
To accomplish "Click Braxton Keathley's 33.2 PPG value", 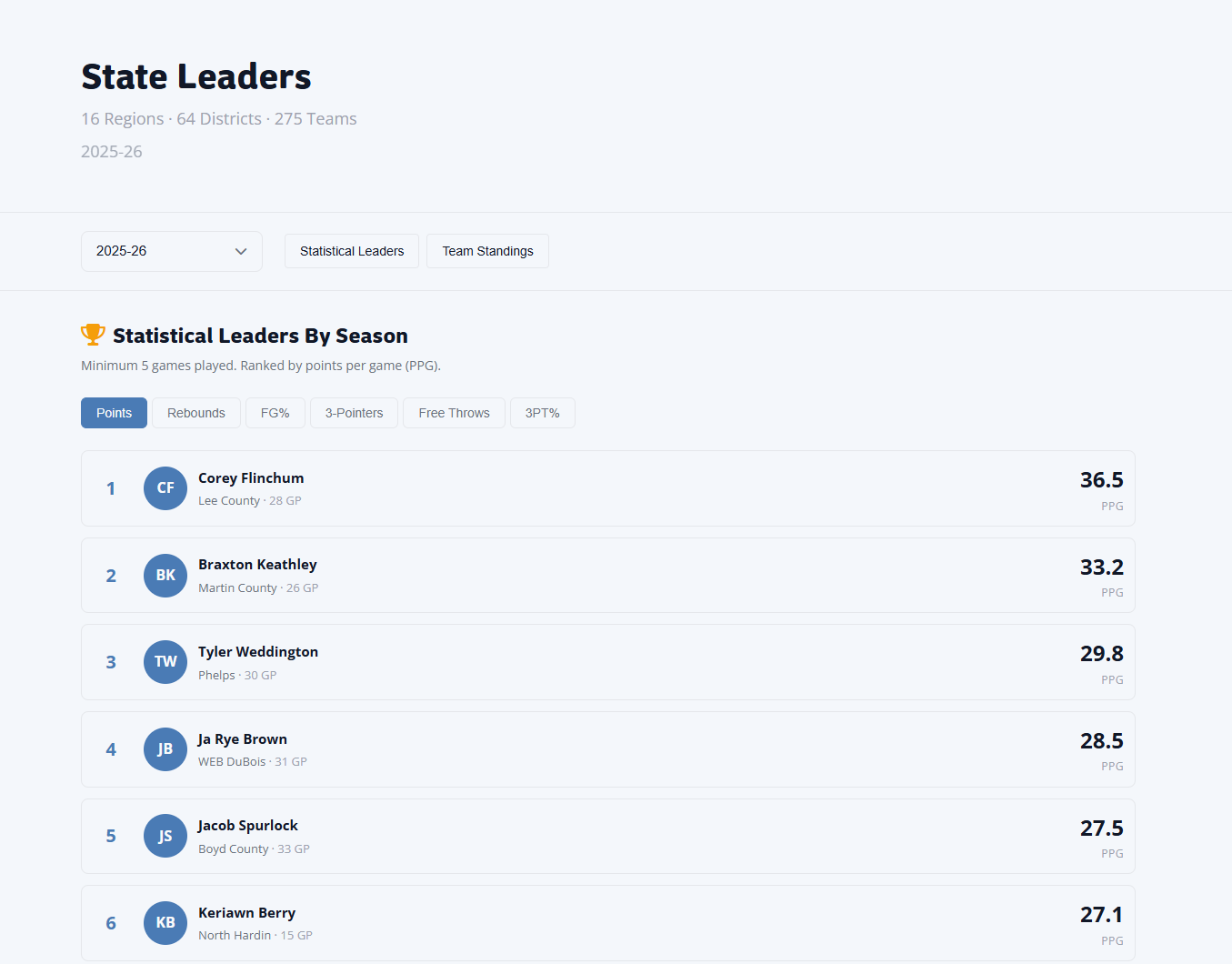I will [x=1101, y=567].
